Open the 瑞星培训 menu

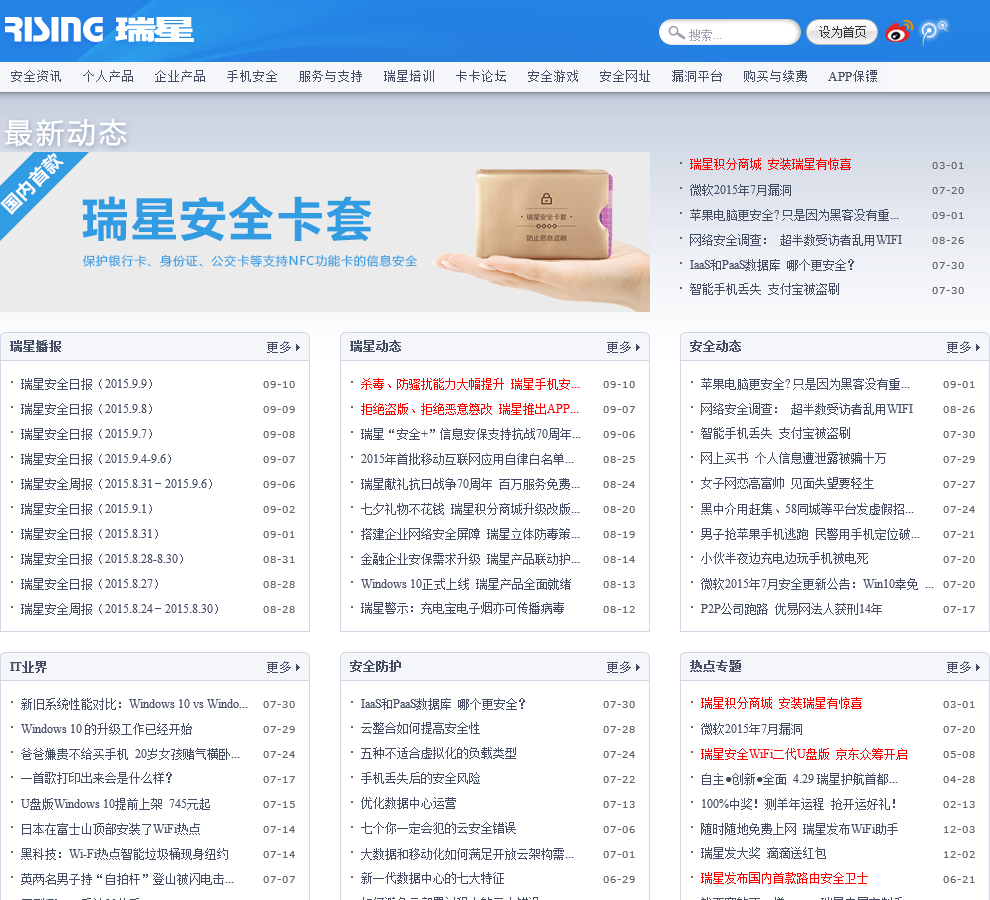(x=409, y=76)
